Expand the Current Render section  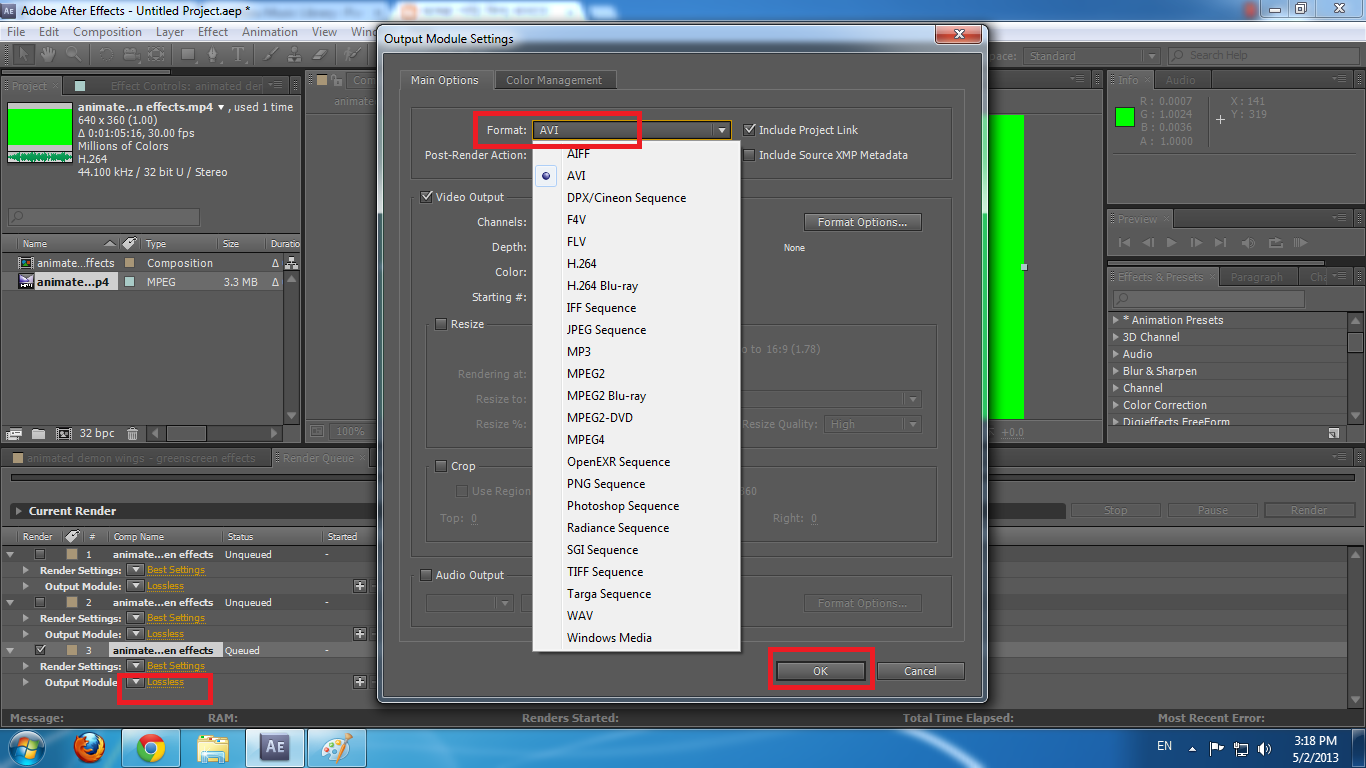click(x=17, y=511)
